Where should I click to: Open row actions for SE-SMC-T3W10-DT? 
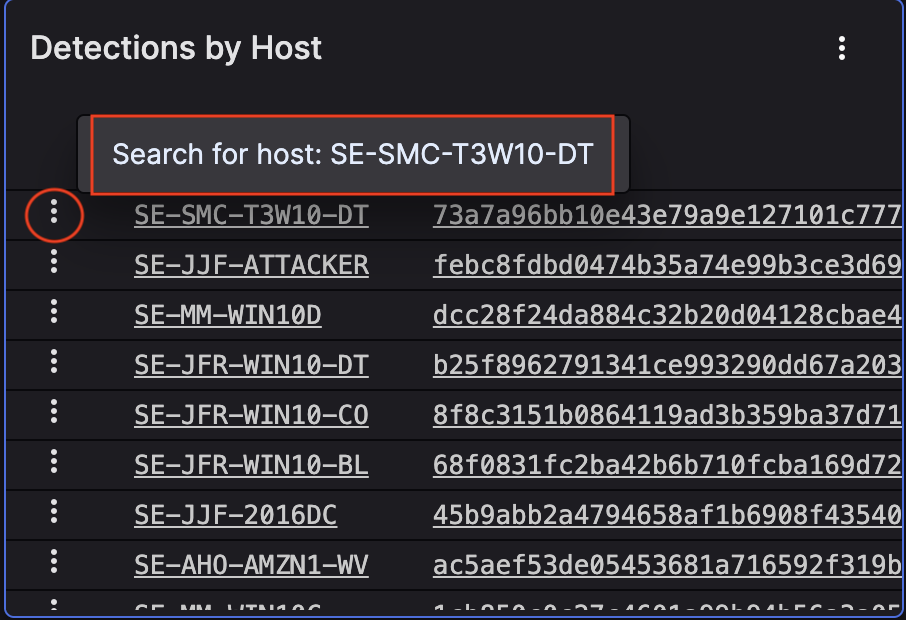pyautogui.click(x=53, y=214)
